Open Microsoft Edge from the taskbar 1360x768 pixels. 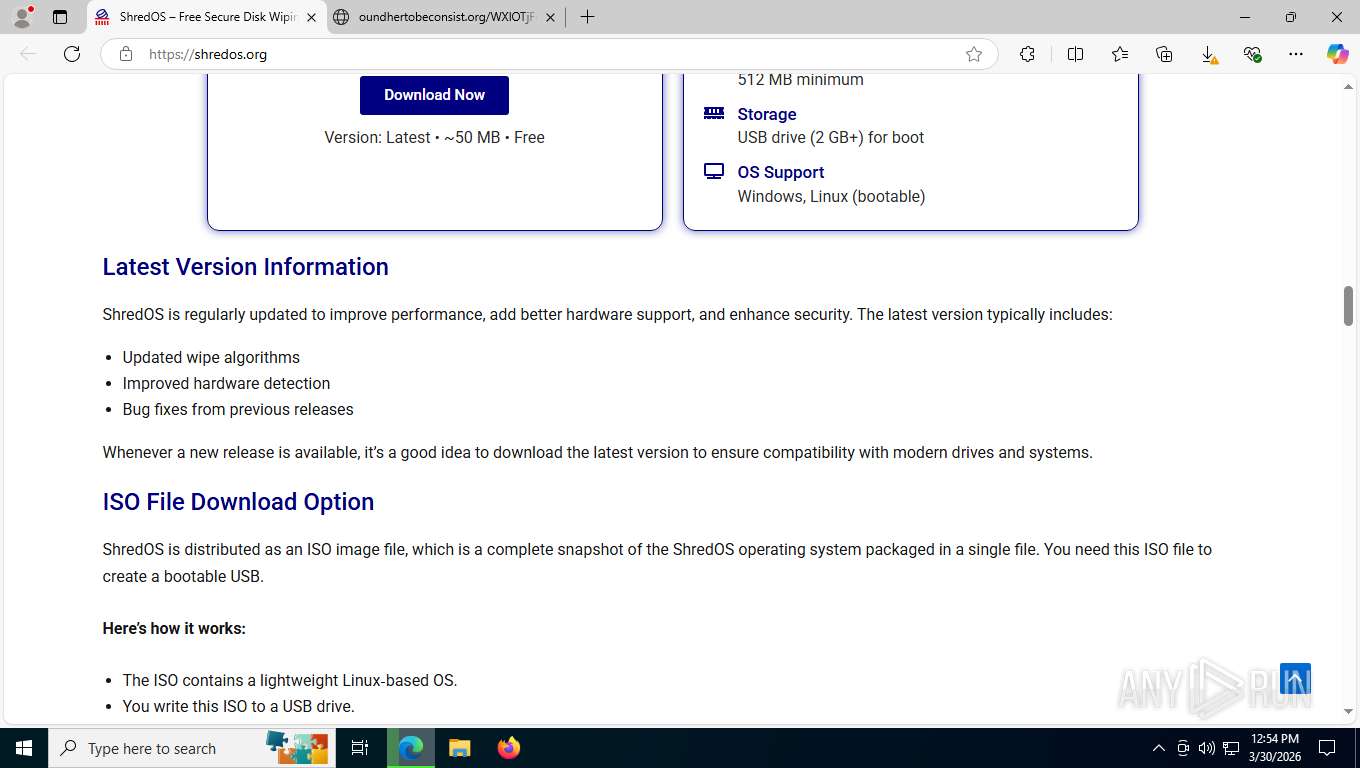tap(411, 748)
